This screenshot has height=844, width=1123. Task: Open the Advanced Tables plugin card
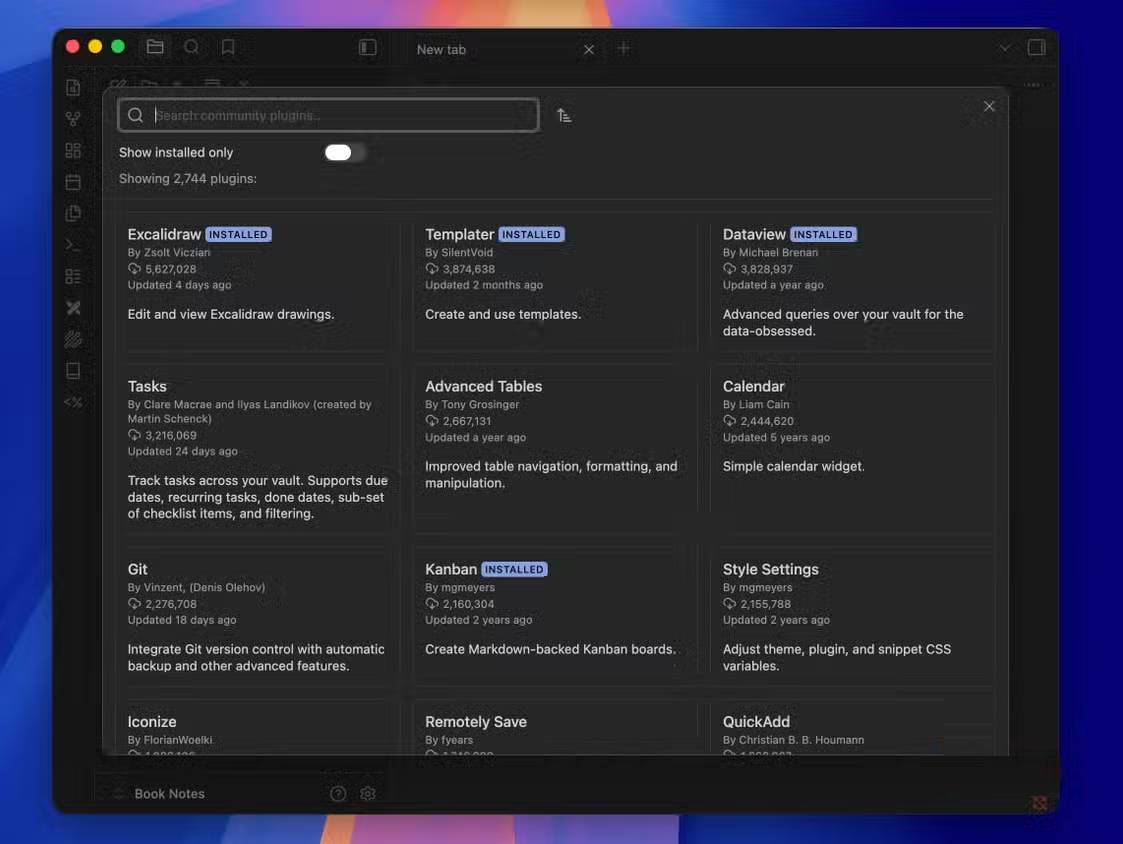click(555, 448)
